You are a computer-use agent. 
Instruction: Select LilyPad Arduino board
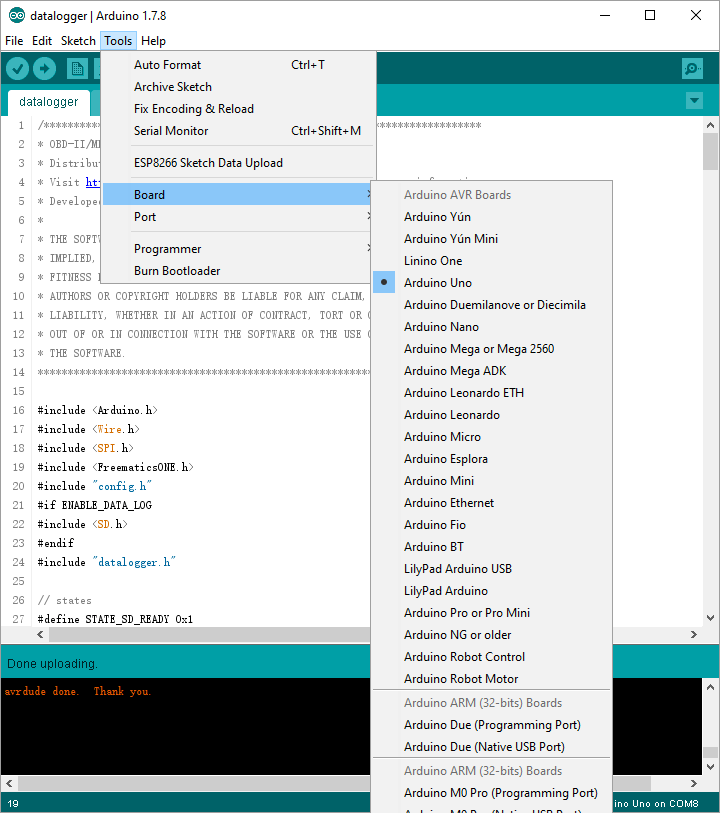point(492,591)
